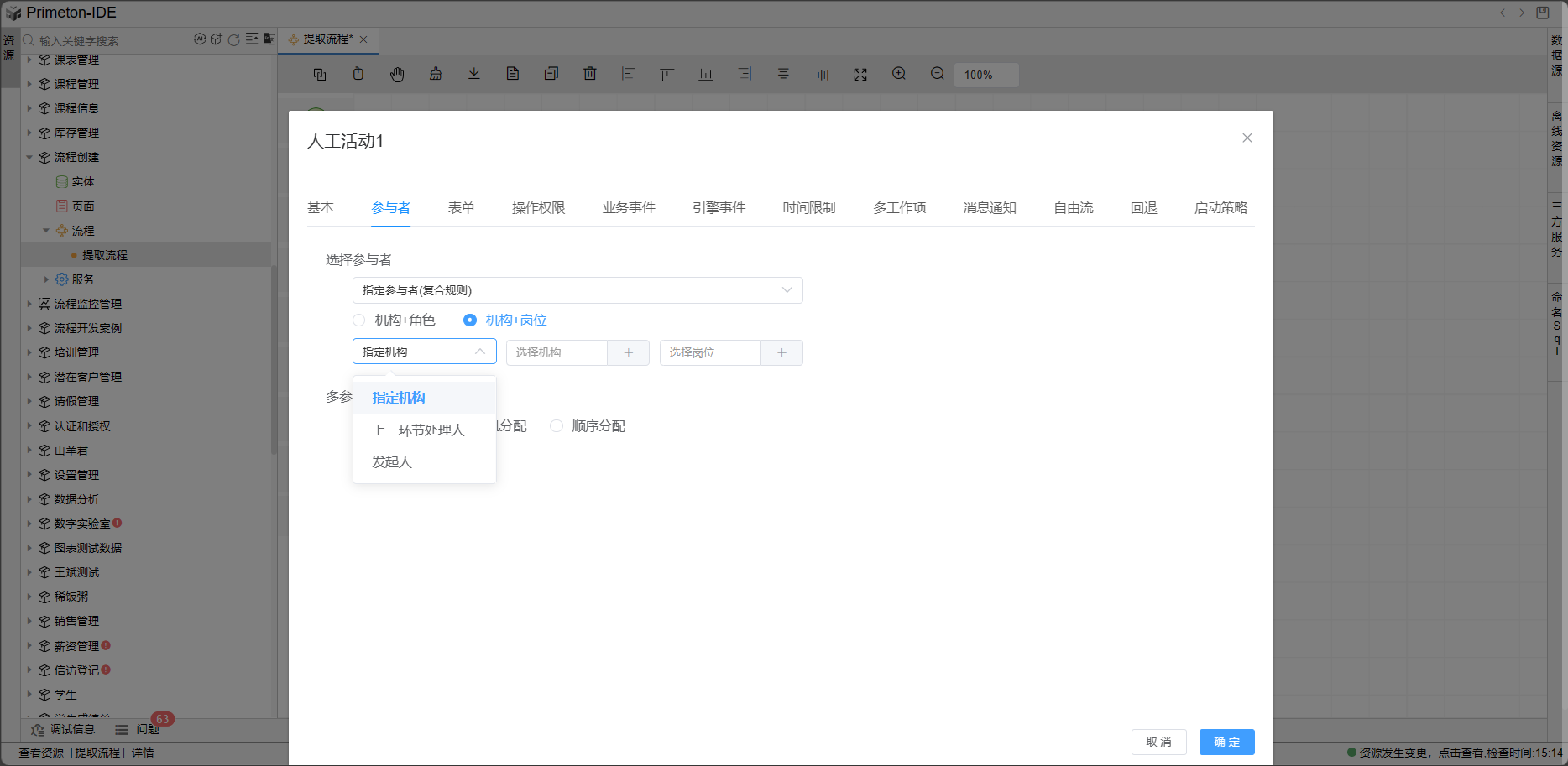Click the trash delete icon in toolbar
The height and width of the screenshot is (766, 1568).
[x=590, y=75]
